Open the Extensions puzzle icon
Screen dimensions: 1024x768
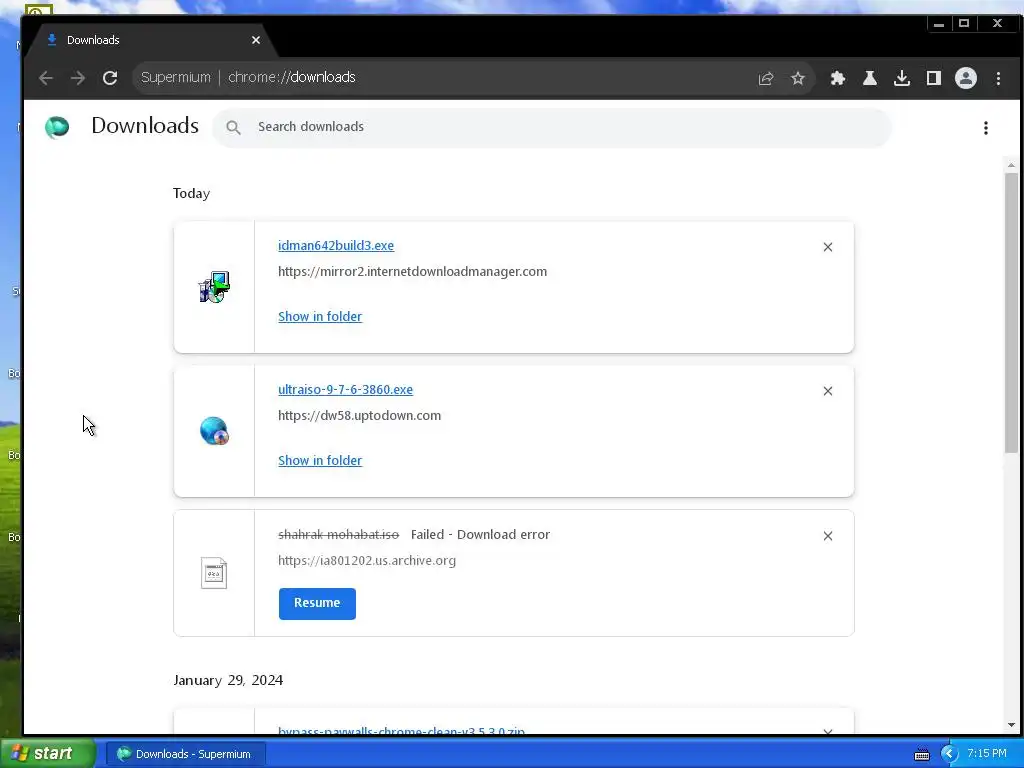click(x=837, y=78)
